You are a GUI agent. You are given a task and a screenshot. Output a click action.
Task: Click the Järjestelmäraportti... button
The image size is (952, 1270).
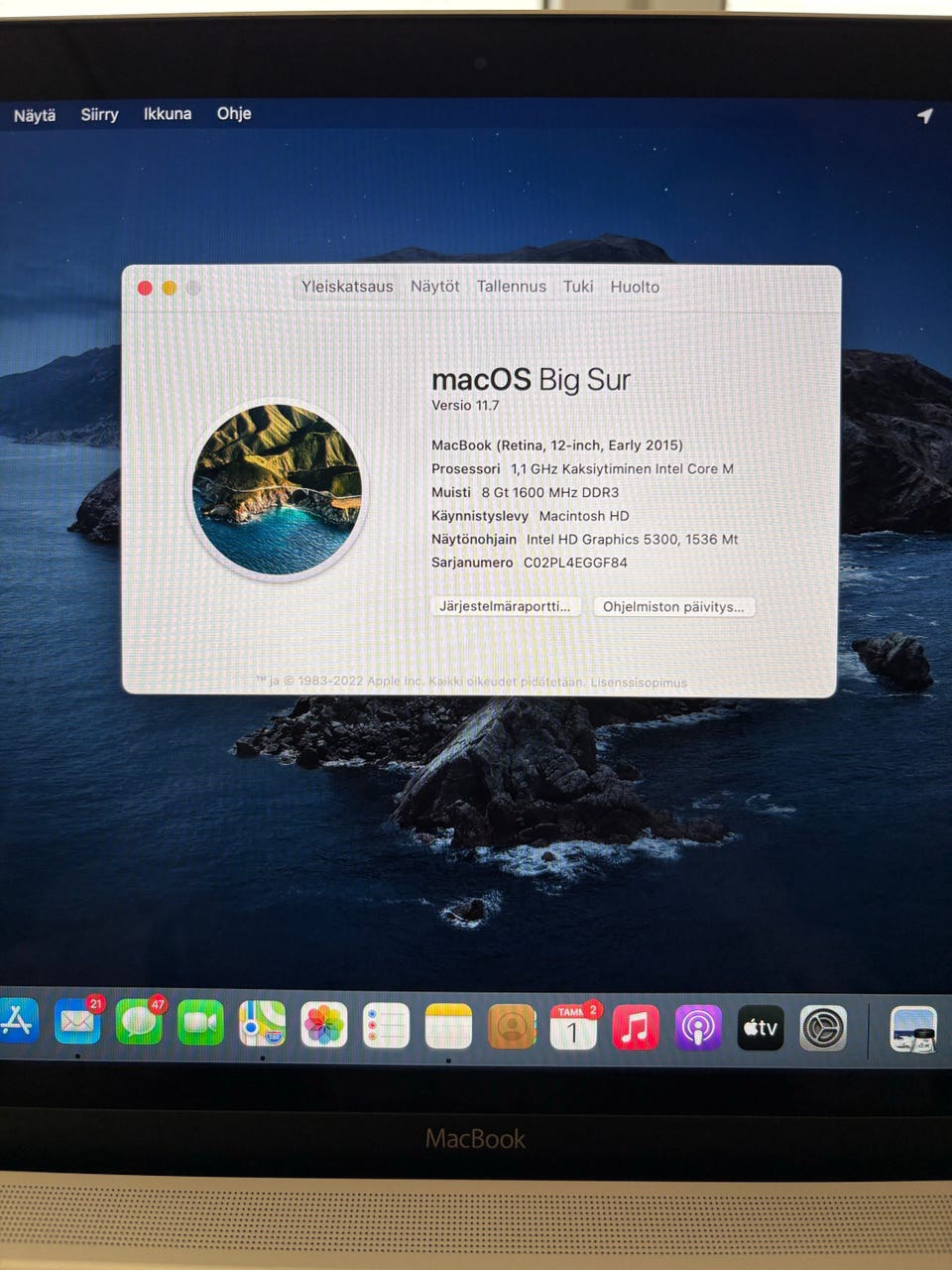pyautogui.click(x=505, y=606)
